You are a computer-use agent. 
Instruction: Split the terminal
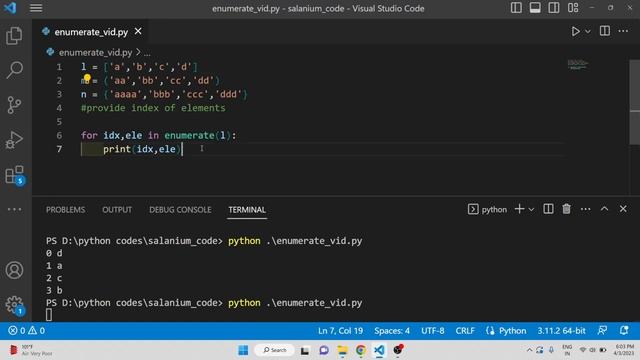tap(548, 209)
